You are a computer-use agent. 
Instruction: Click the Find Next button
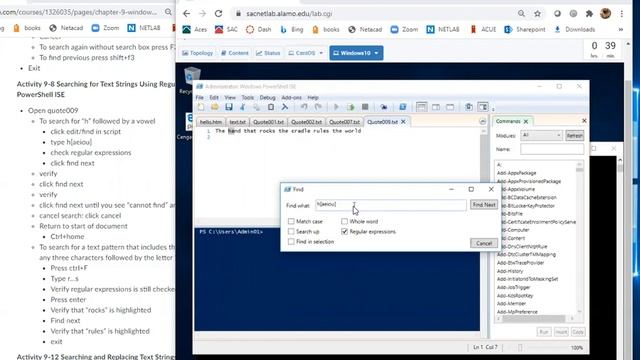(x=484, y=204)
